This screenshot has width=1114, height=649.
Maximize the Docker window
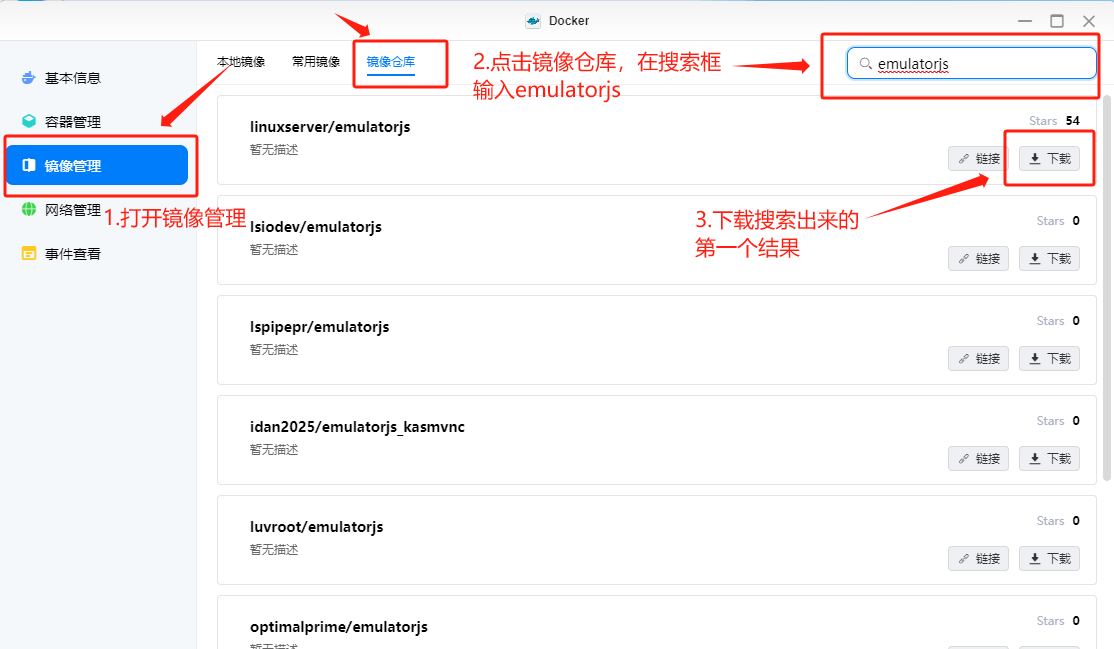click(x=1057, y=21)
